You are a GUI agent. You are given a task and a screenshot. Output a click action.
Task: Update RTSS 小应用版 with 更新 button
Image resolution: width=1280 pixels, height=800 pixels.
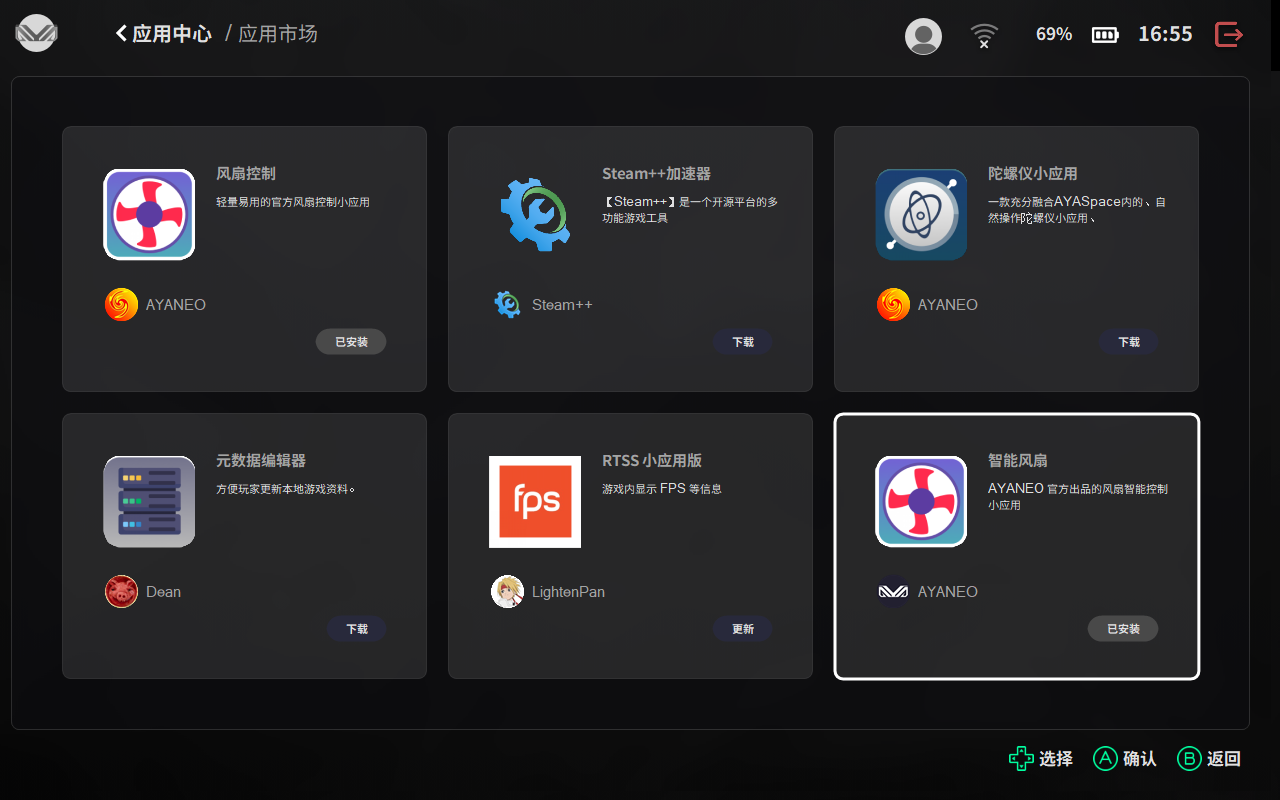click(743, 629)
